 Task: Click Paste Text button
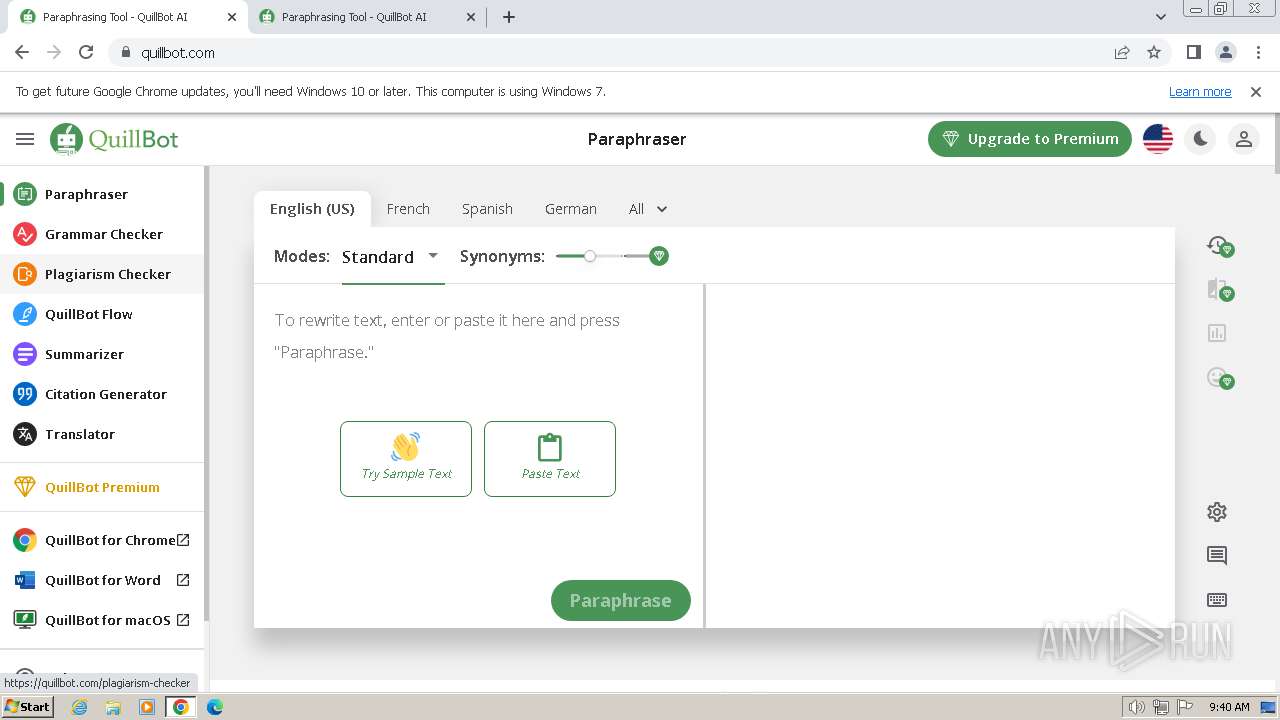pos(550,459)
